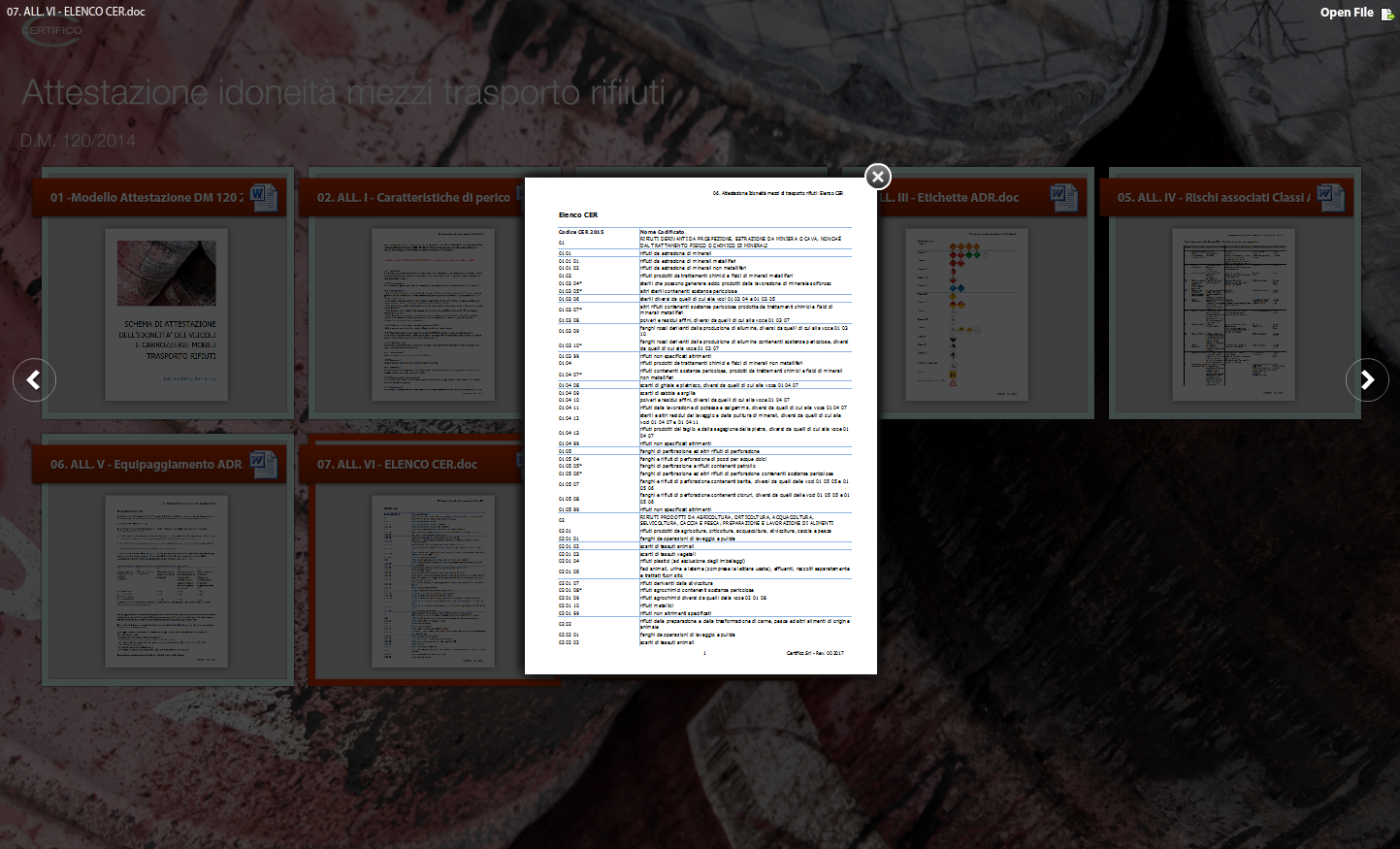The width and height of the screenshot is (1400, 849).
Task: Click the Word icon on 01 Modello Attestazione card
Action: coord(264,197)
